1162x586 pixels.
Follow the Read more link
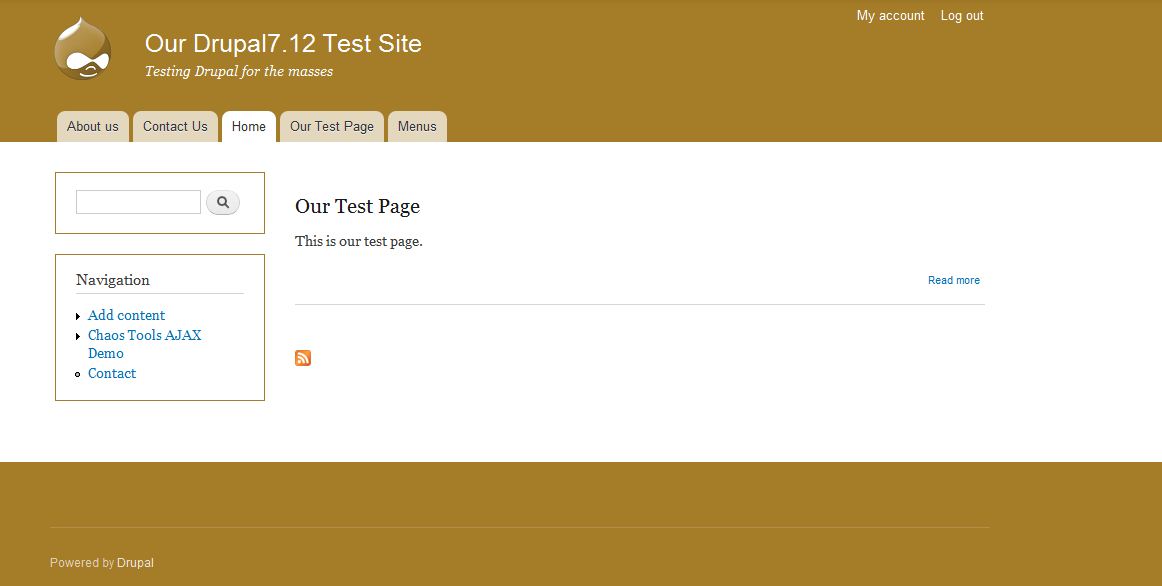[954, 281]
